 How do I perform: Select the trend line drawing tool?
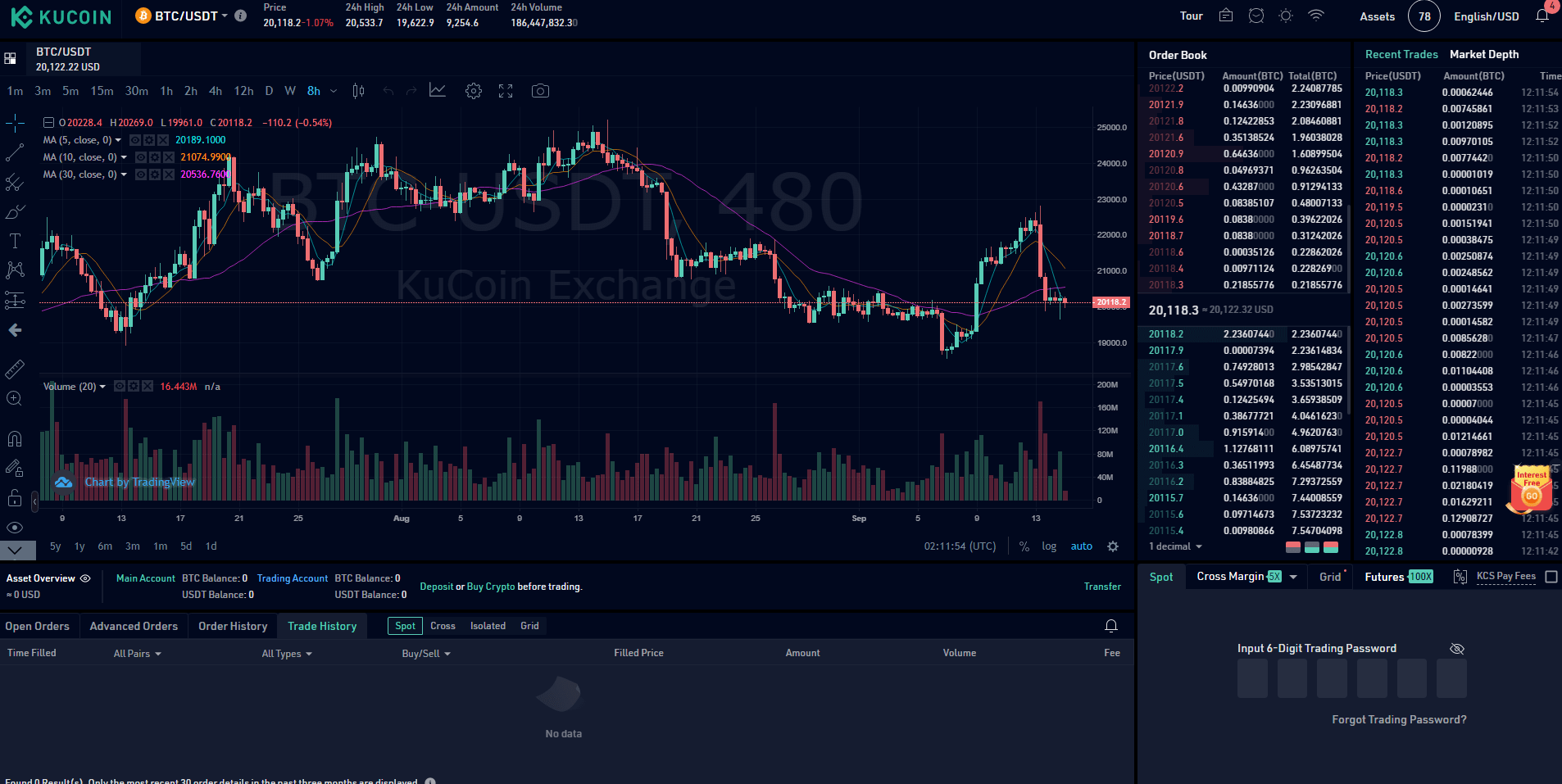tap(15, 153)
